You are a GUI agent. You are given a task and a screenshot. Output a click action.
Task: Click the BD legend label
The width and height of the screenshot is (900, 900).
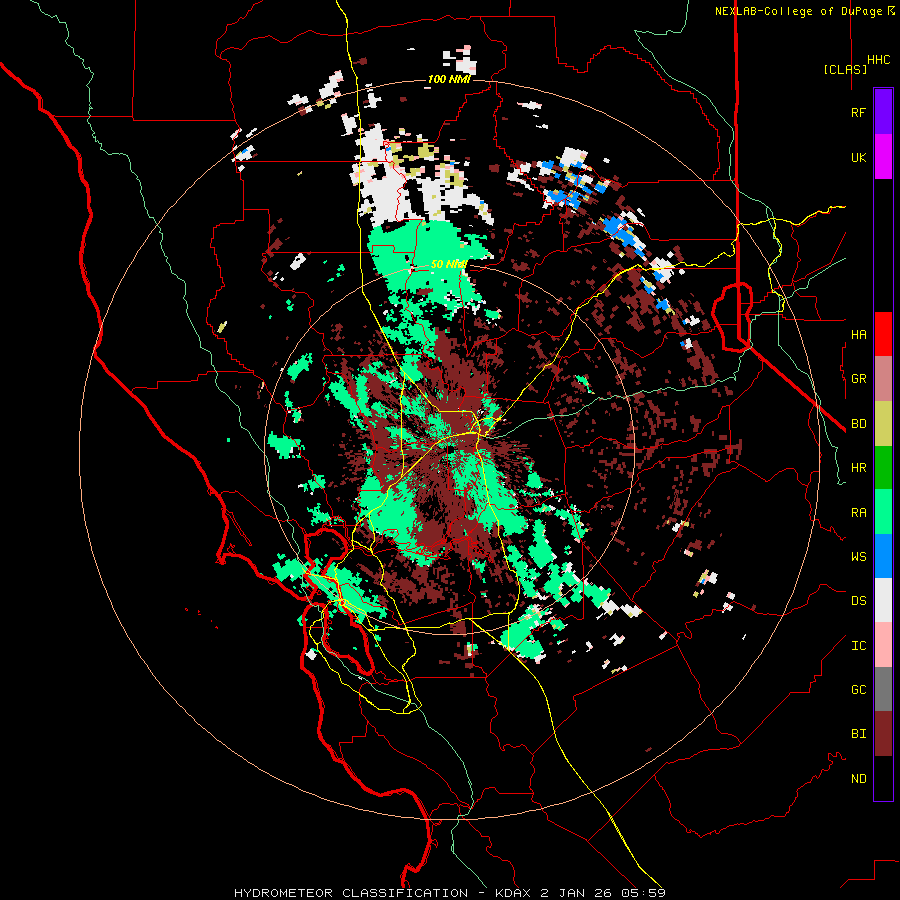point(858,424)
